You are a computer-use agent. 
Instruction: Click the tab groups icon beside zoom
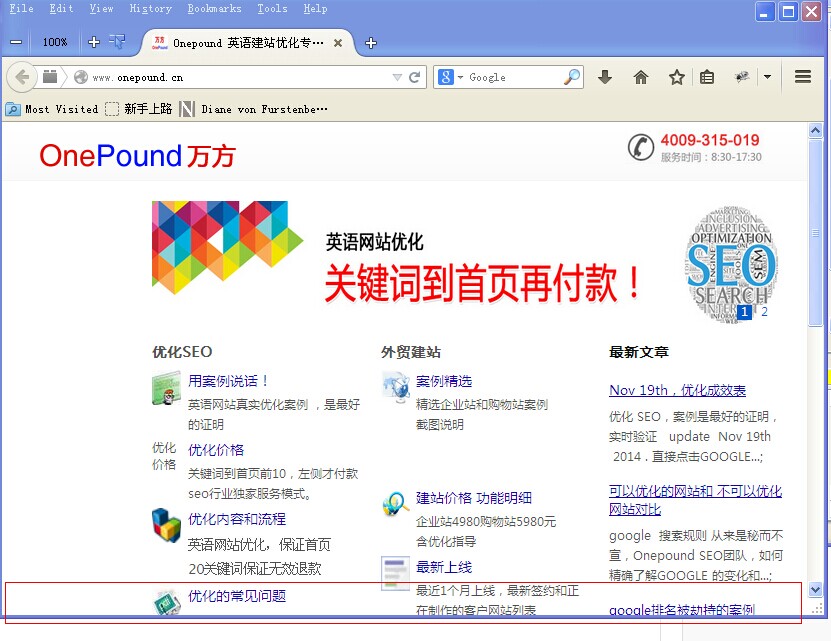click(117, 41)
